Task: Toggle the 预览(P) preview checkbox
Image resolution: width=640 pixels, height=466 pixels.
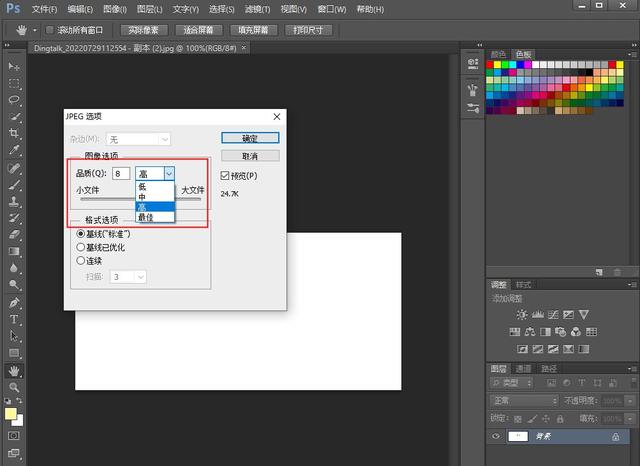Action: click(x=225, y=175)
